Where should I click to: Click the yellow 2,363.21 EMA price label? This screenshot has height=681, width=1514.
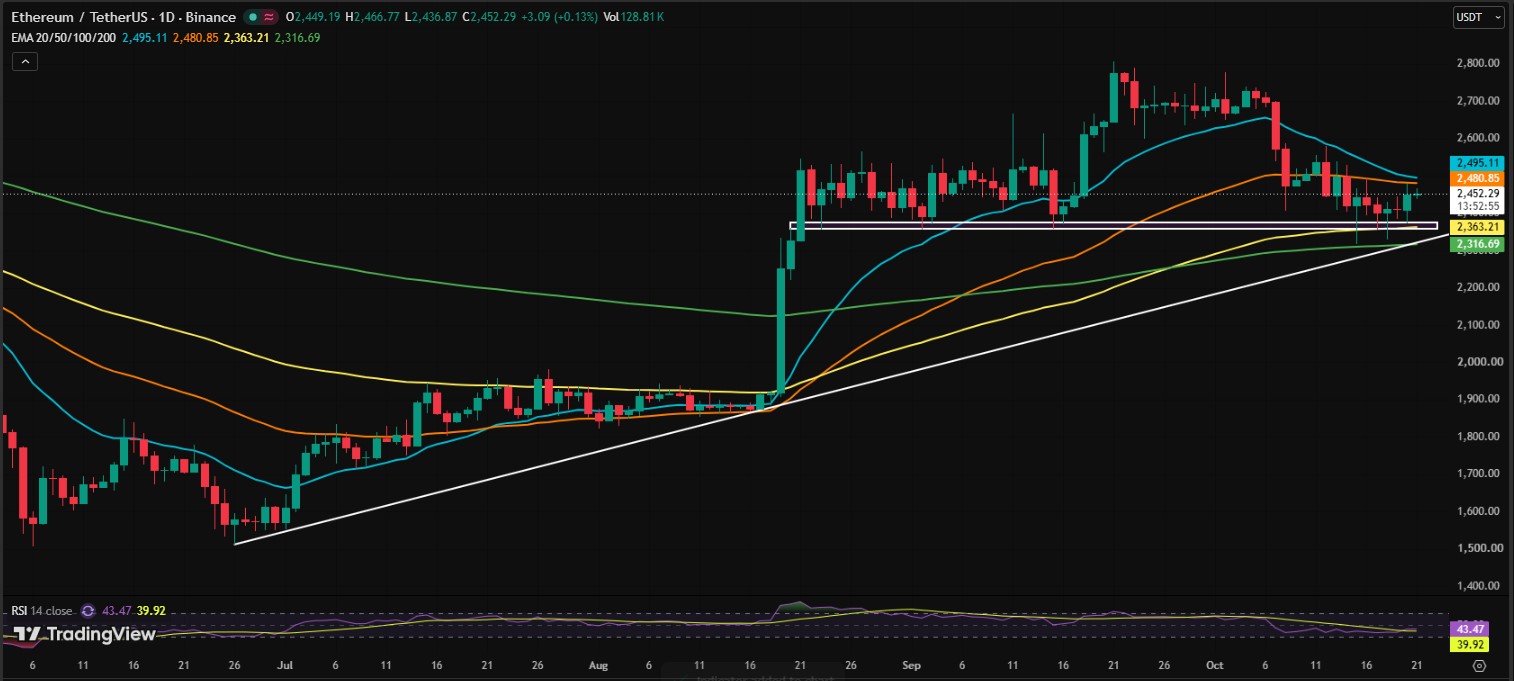tap(1476, 227)
